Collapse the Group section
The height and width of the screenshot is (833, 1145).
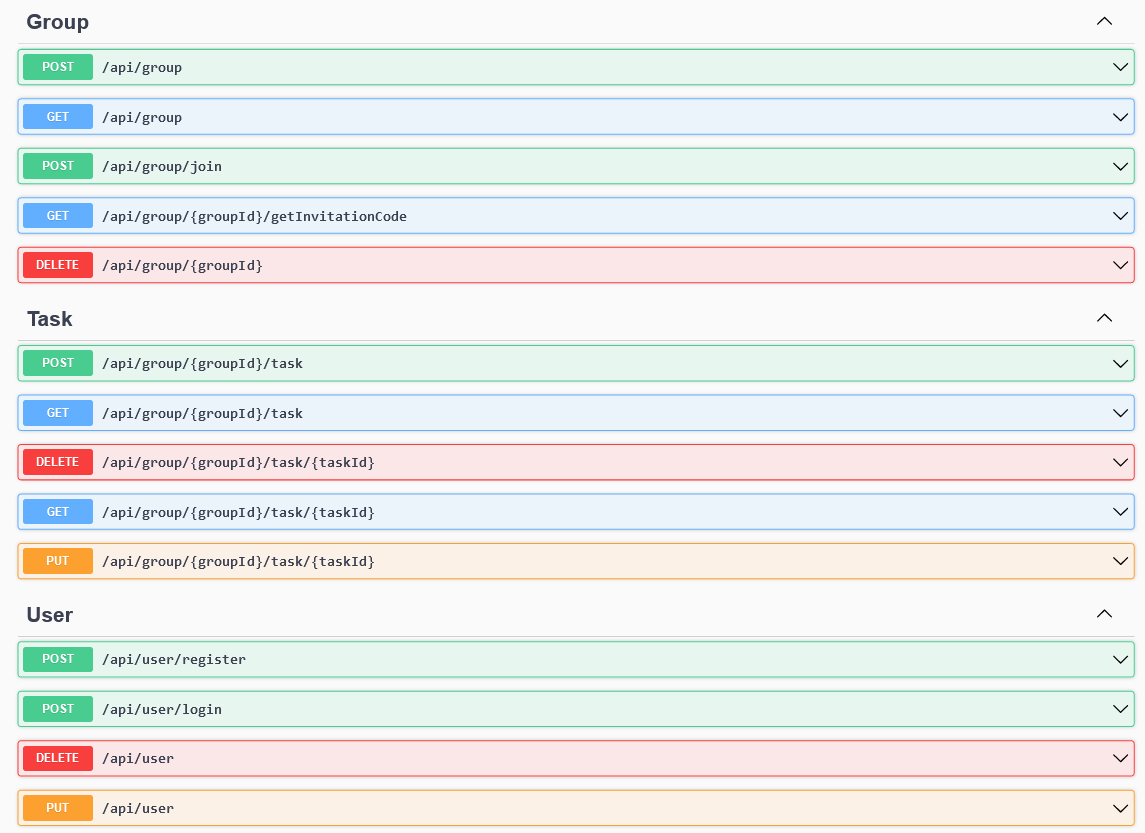click(x=1104, y=21)
